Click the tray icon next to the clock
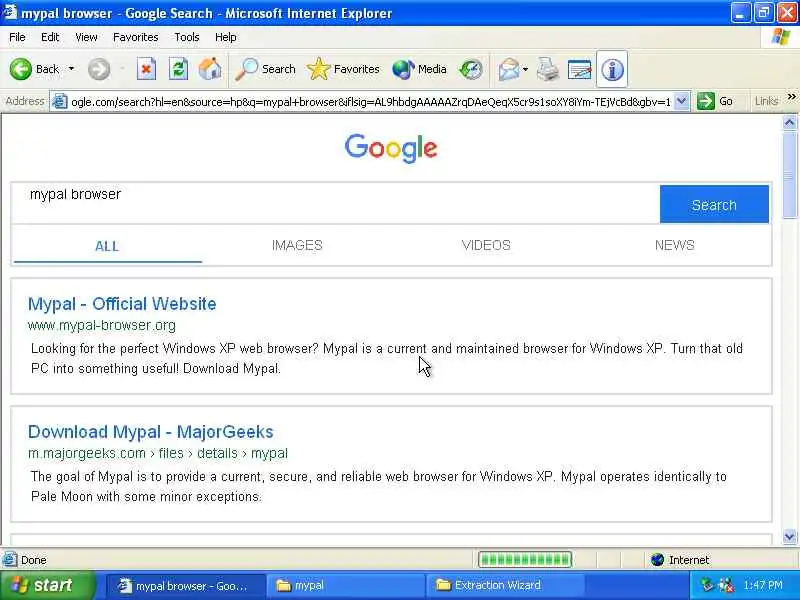 [x=726, y=585]
